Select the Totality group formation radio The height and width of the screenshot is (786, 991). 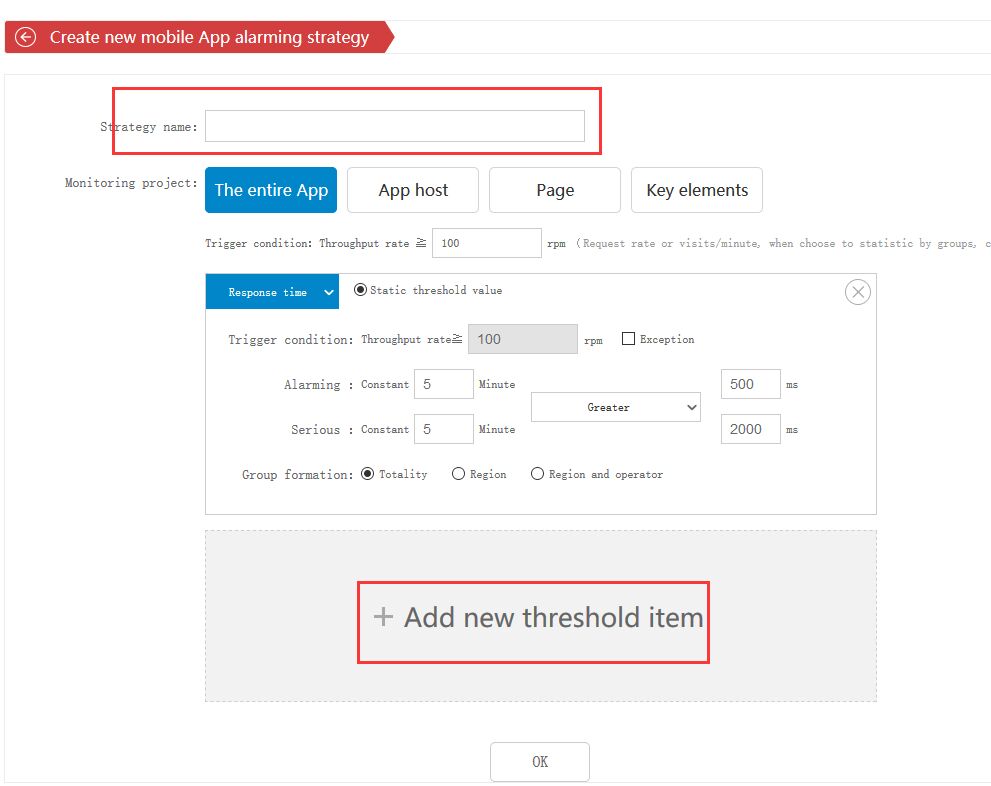coord(367,474)
